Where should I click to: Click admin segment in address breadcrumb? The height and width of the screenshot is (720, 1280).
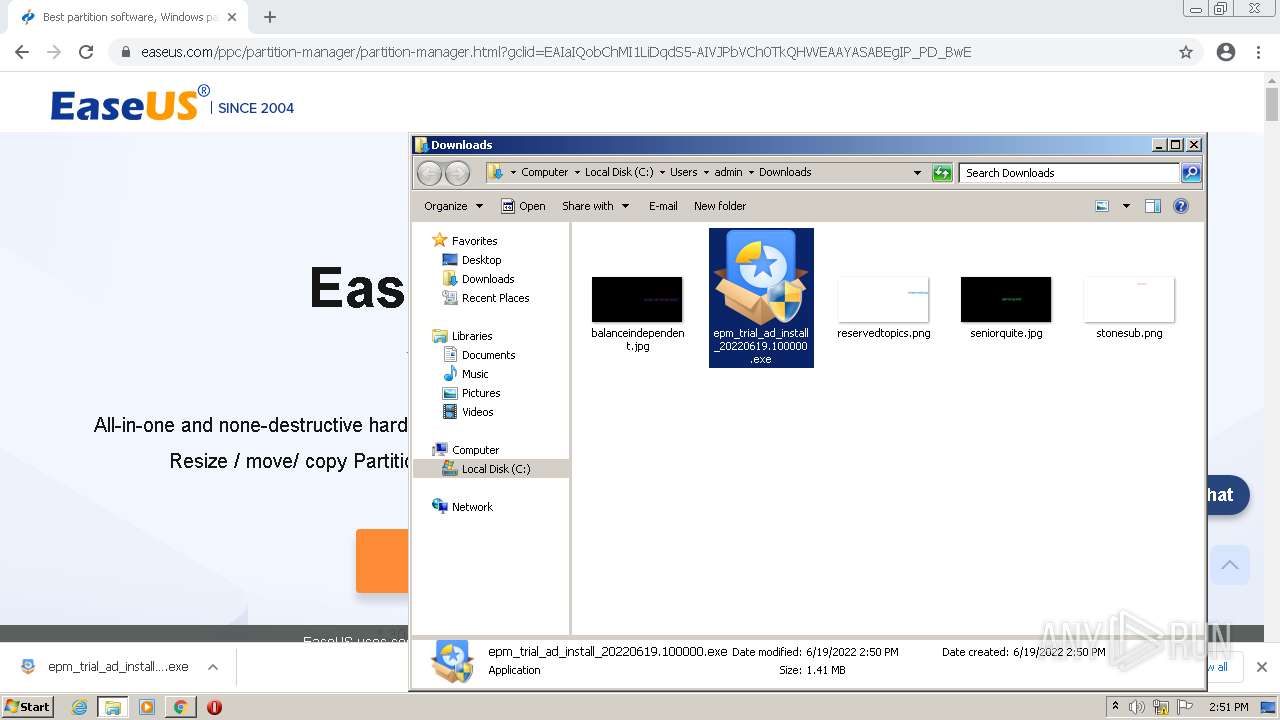pyautogui.click(x=728, y=172)
